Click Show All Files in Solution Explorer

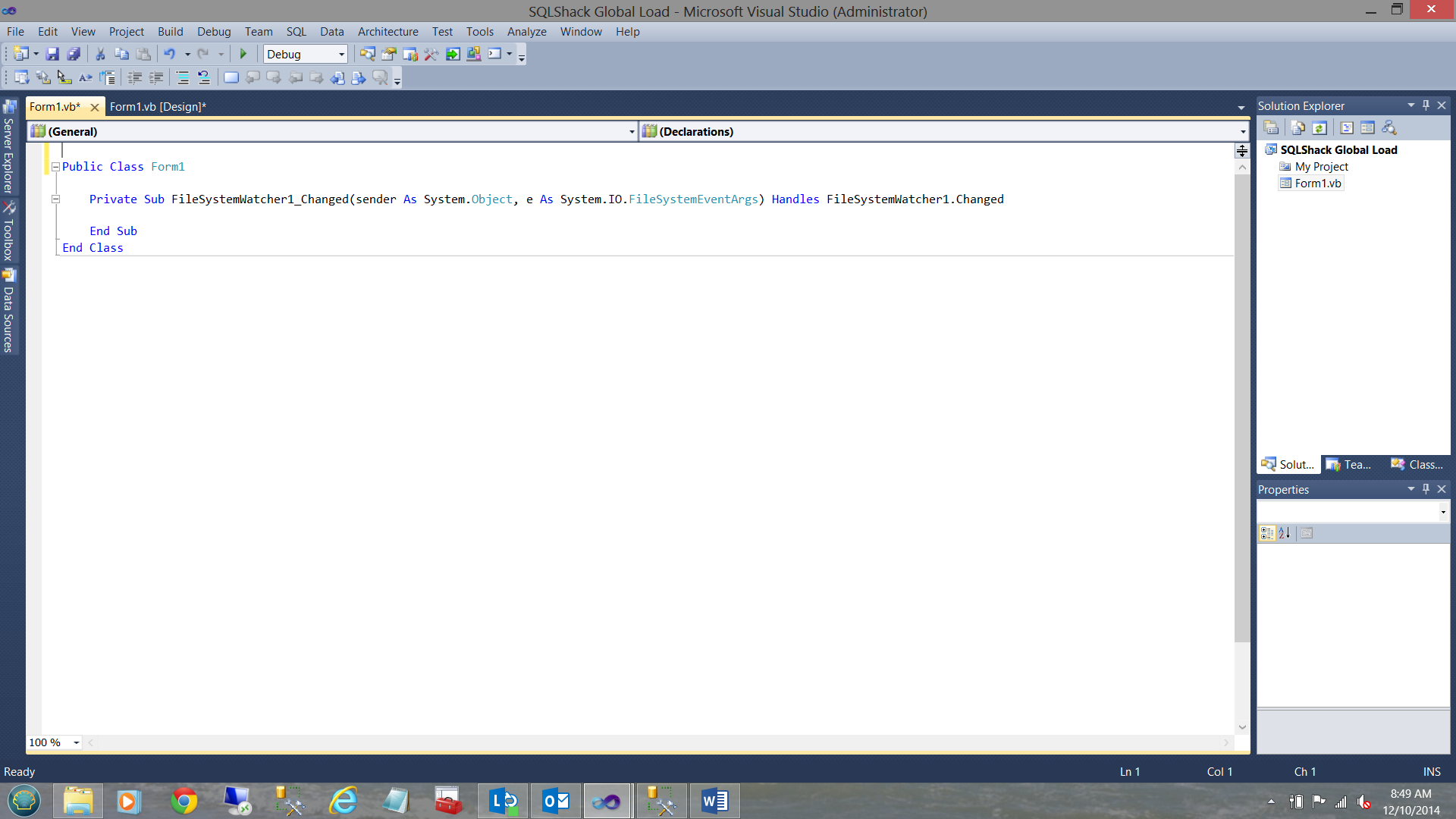1298,127
